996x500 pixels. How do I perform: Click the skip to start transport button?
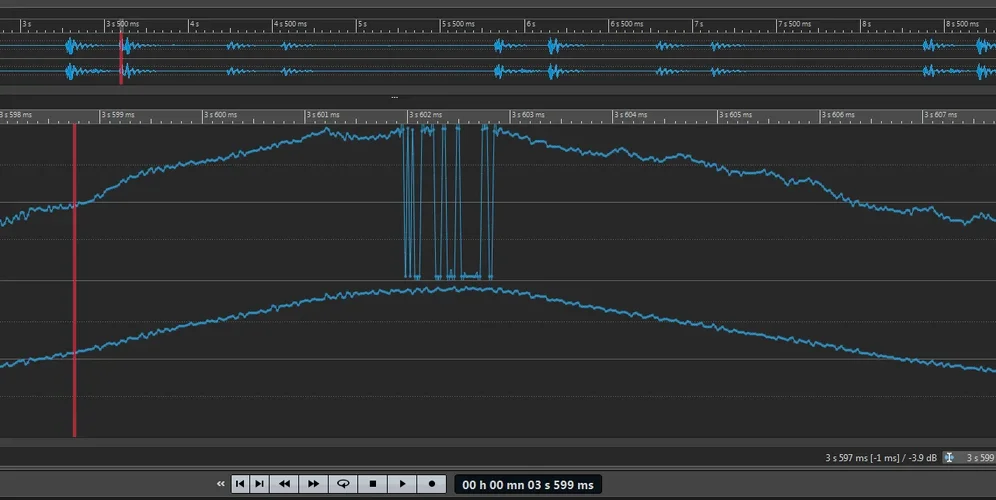(240, 484)
